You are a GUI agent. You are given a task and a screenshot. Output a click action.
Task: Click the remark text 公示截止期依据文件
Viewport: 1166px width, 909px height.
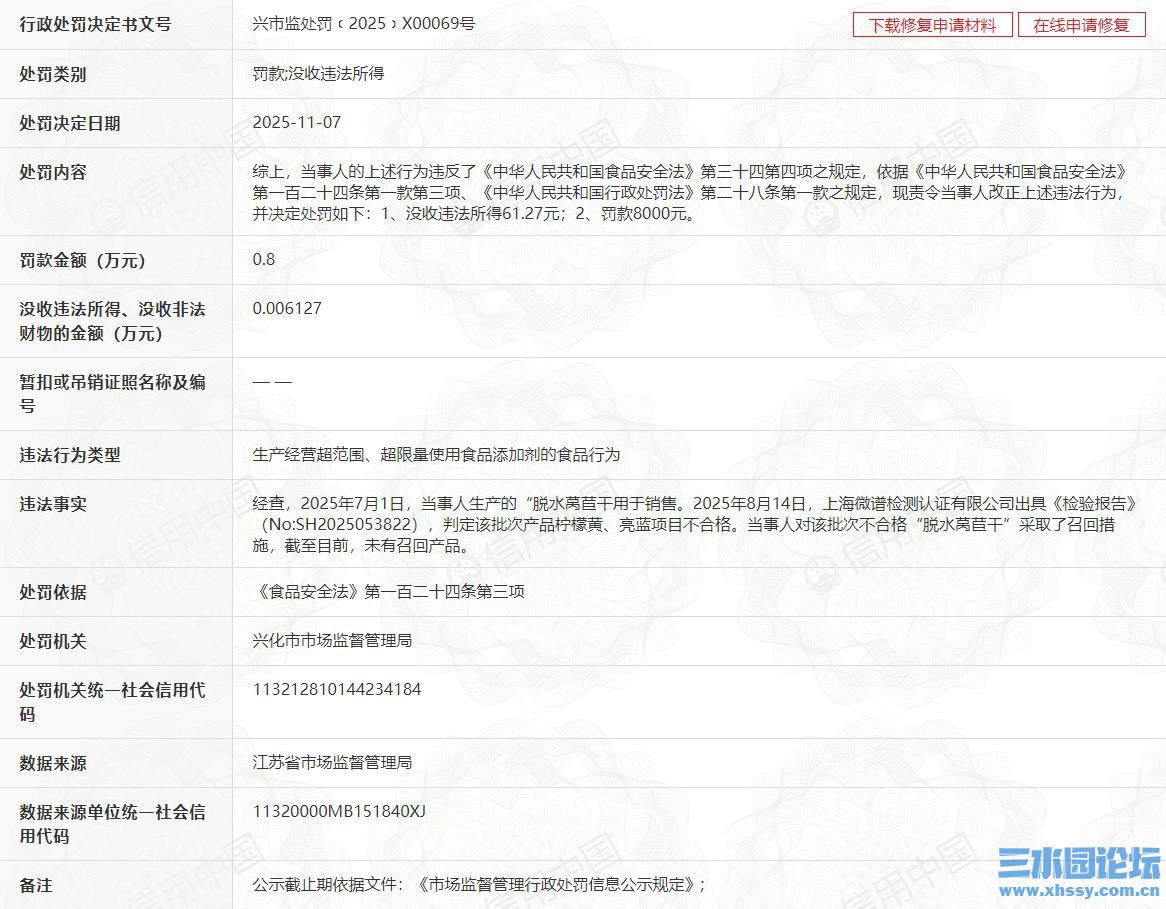click(x=479, y=884)
